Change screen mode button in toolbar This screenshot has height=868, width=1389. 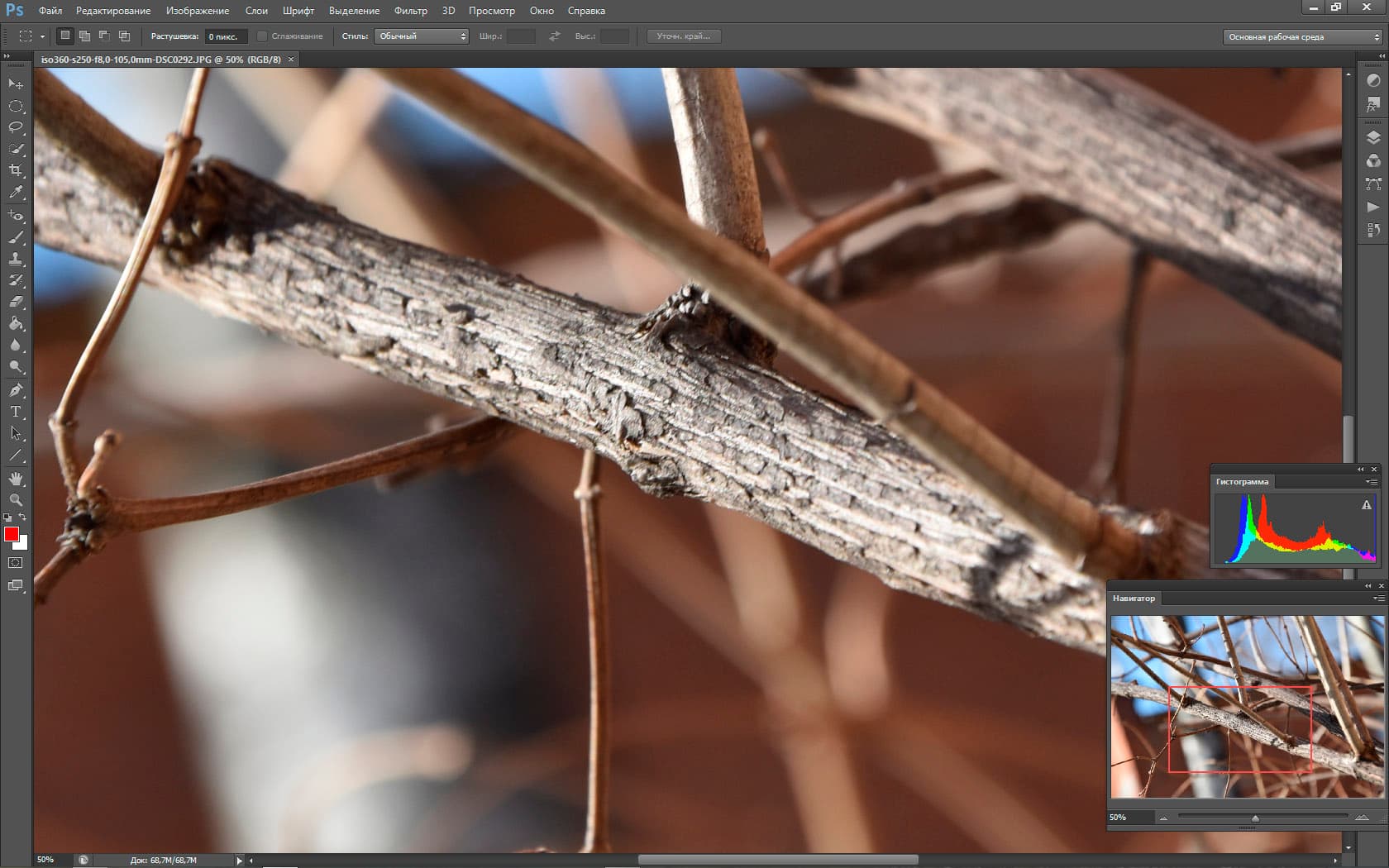[x=16, y=585]
